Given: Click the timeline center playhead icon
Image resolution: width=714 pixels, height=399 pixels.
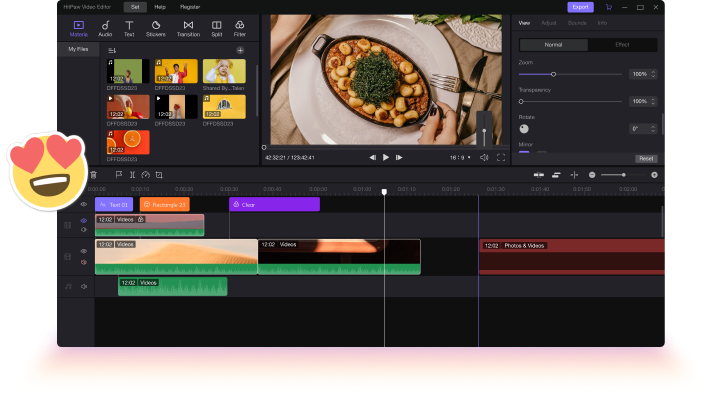Looking at the screenshot, I should (574, 175).
